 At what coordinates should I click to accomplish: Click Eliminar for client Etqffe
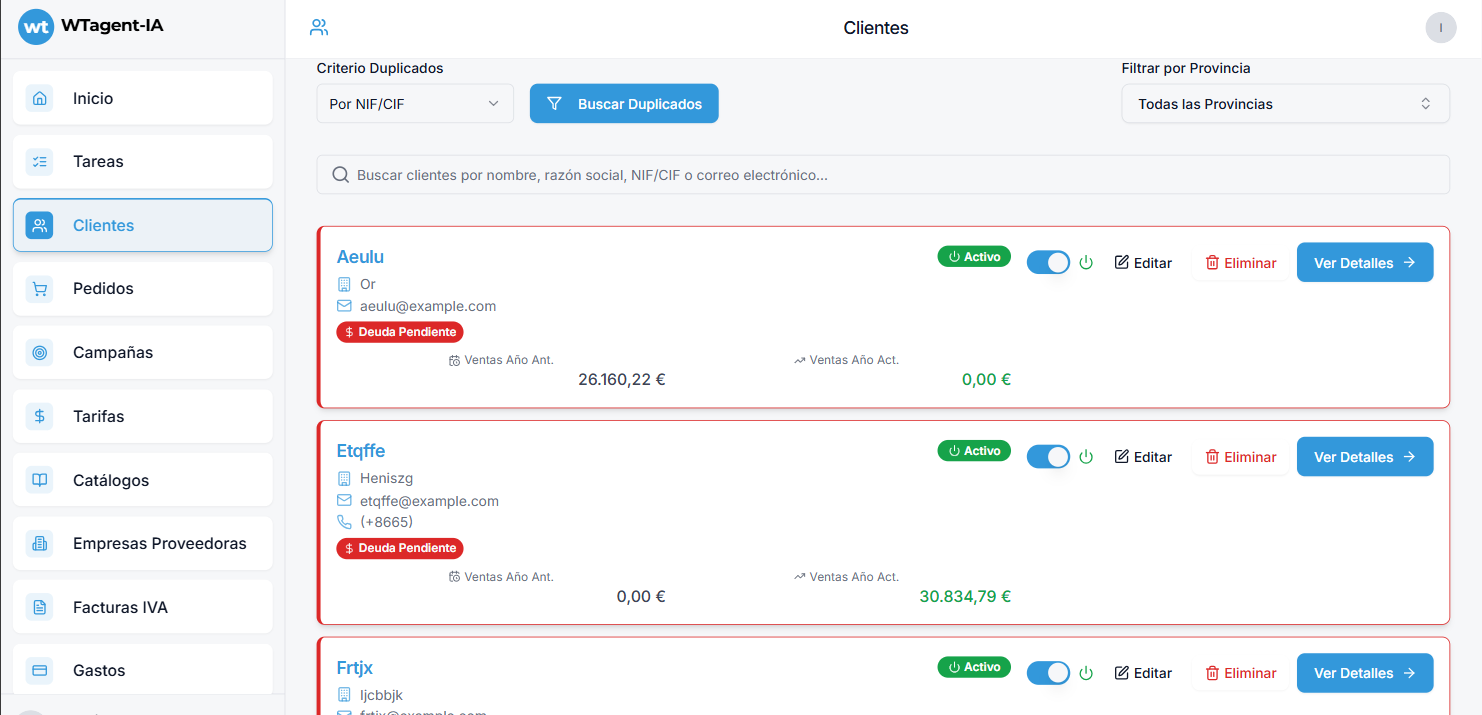point(1240,457)
